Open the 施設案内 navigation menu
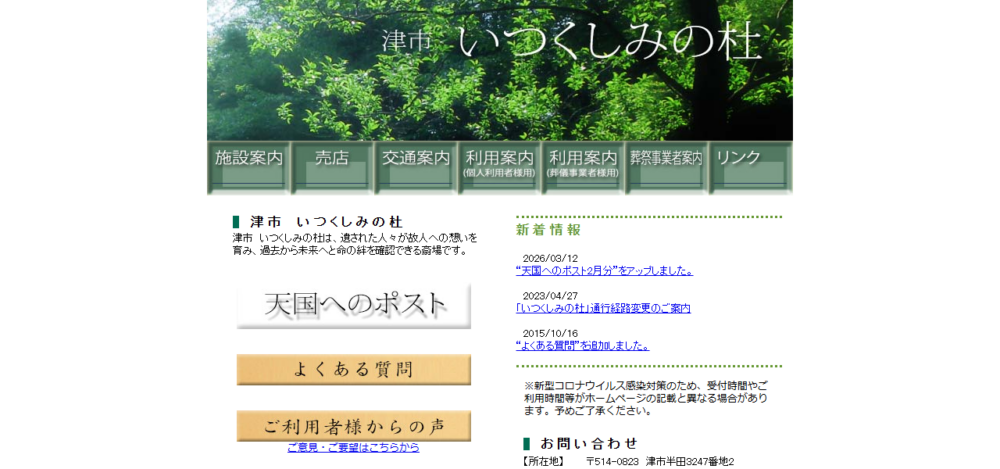The height and width of the screenshot is (469, 1000). click(x=249, y=167)
